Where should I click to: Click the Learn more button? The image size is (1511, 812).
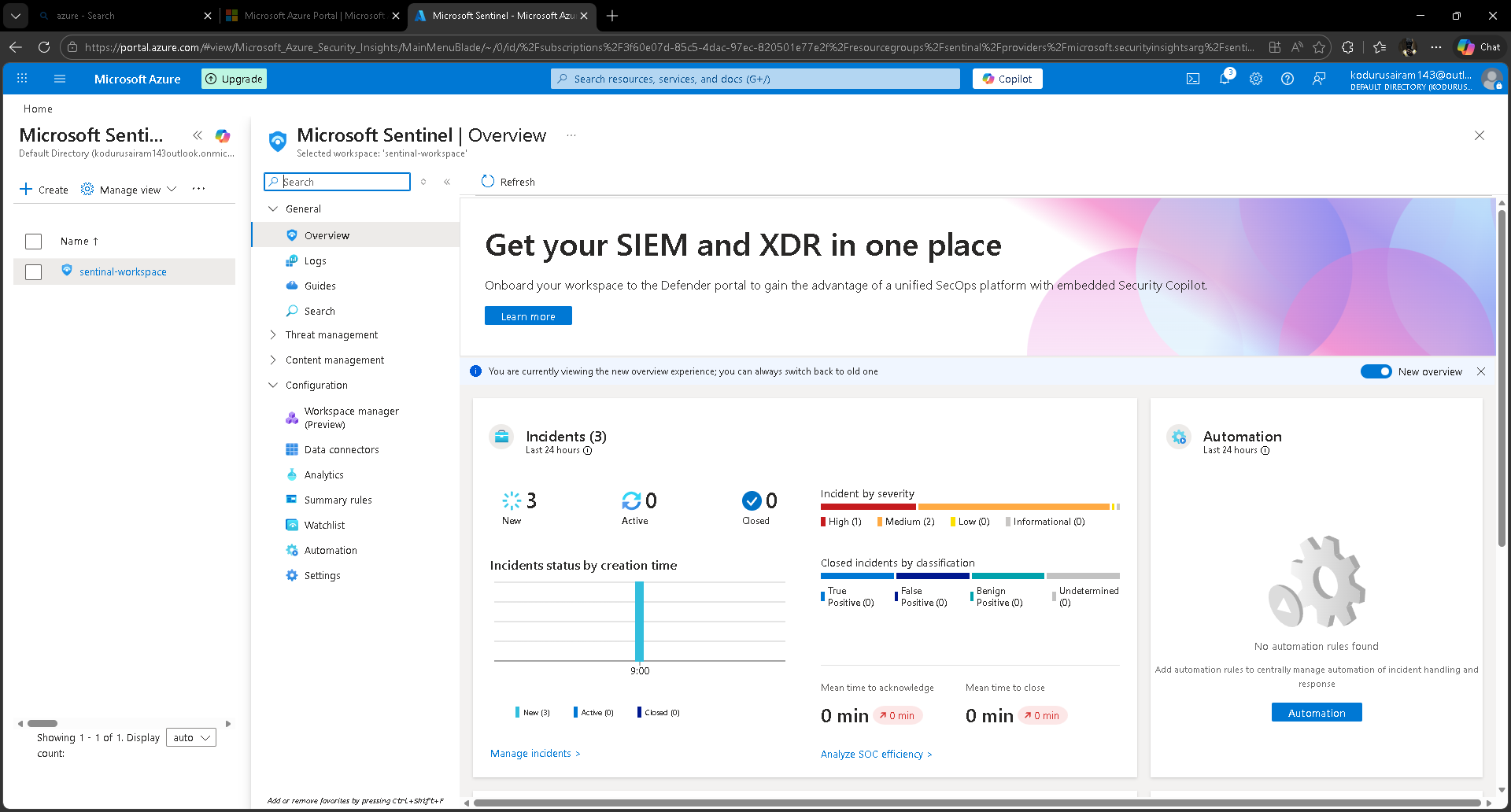[x=528, y=316]
